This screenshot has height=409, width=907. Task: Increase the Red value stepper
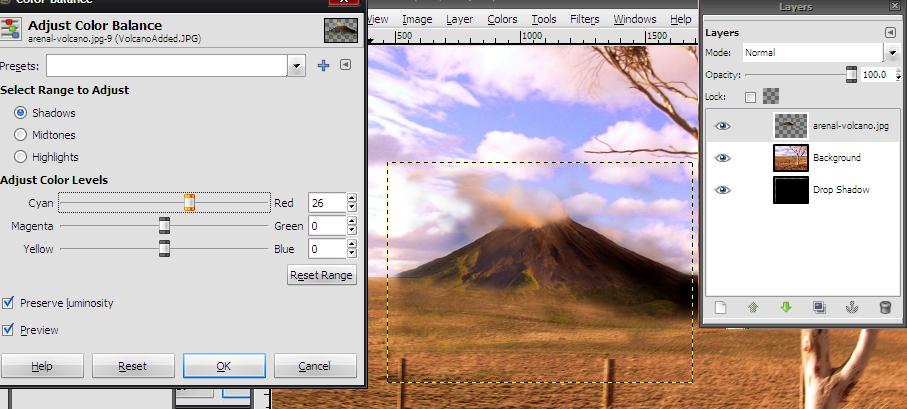click(x=352, y=198)
